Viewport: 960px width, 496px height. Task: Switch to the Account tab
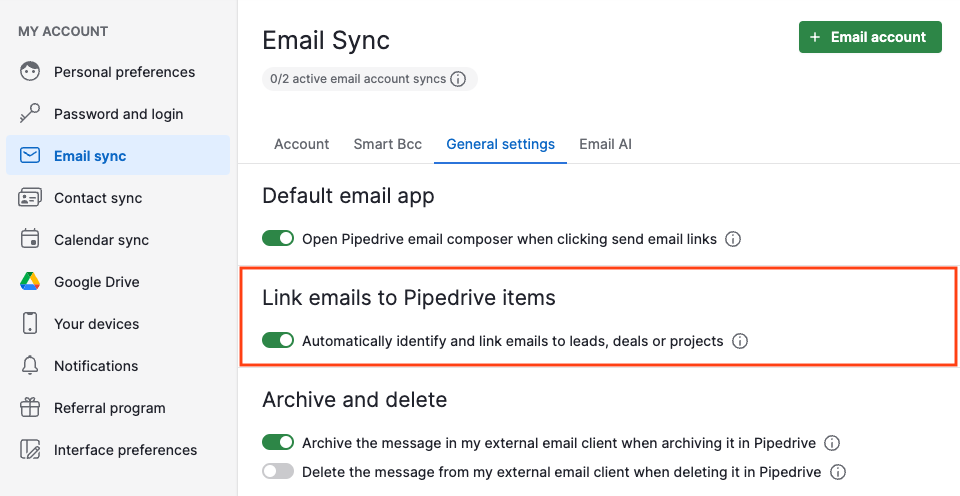301,145
